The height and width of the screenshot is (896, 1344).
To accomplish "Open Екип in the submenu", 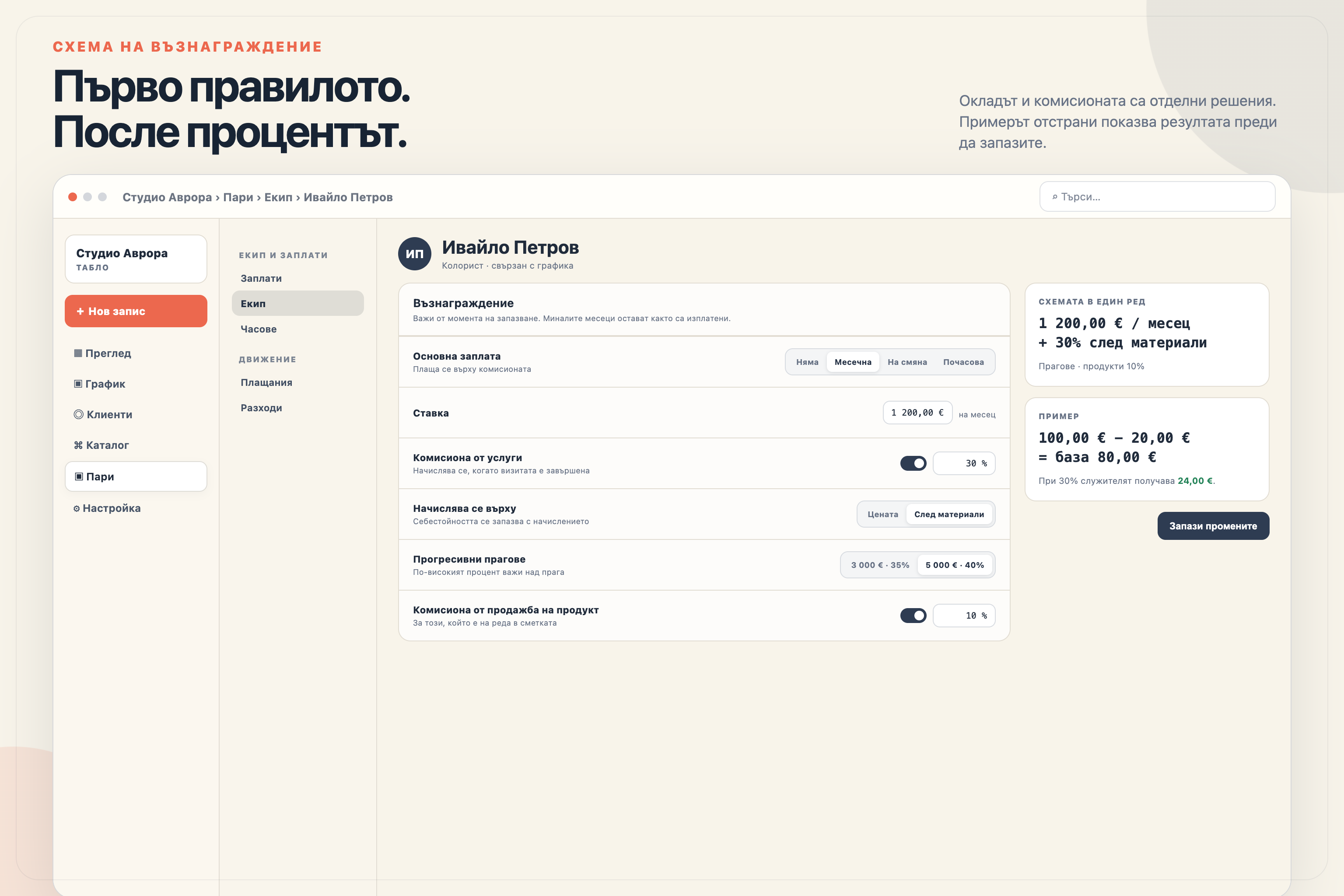I will (x=297, y=304).
